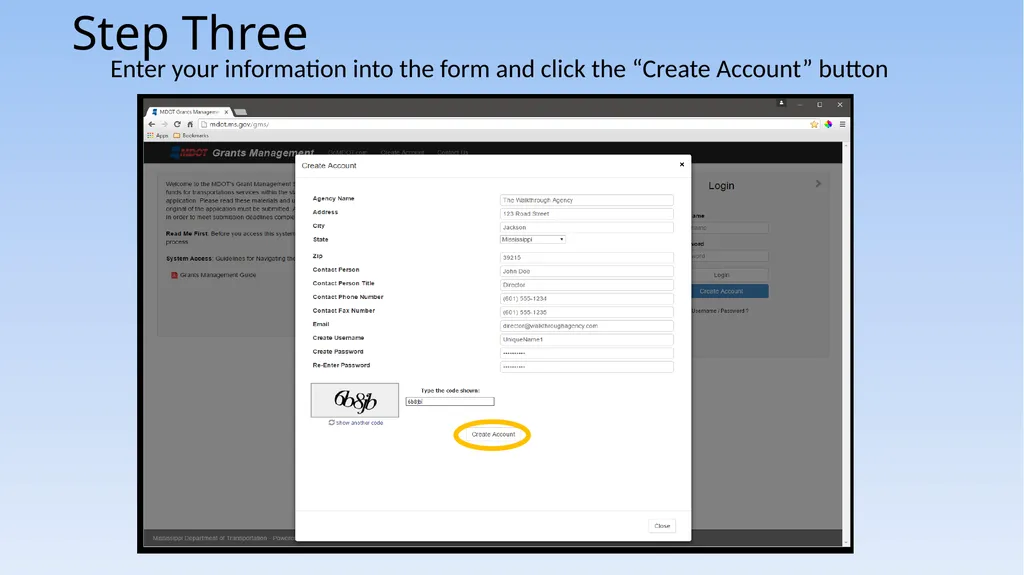The height and width of the screenshot is (575, 1024).
Task: Click the Create Account nav item
Action: point(402,152)
